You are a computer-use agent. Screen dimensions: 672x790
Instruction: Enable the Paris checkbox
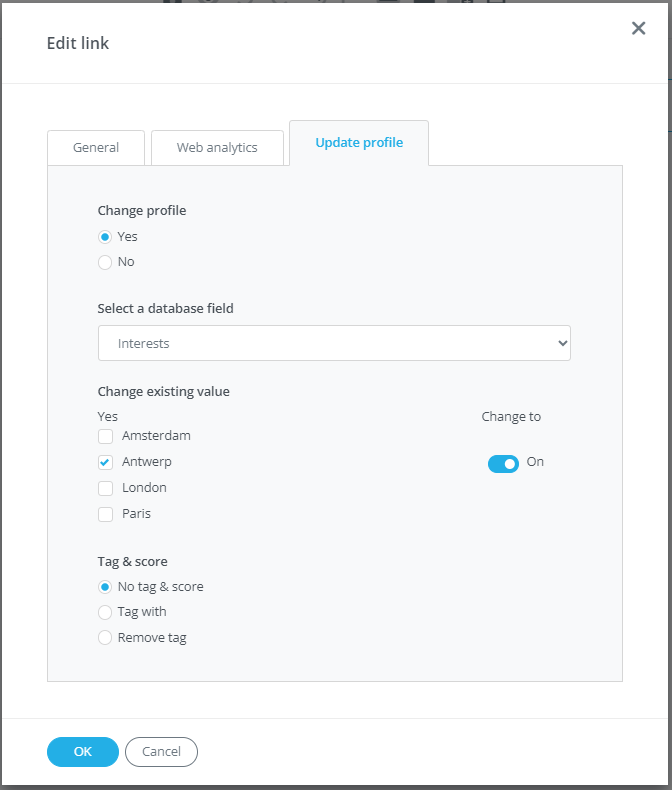click(105, 515)
